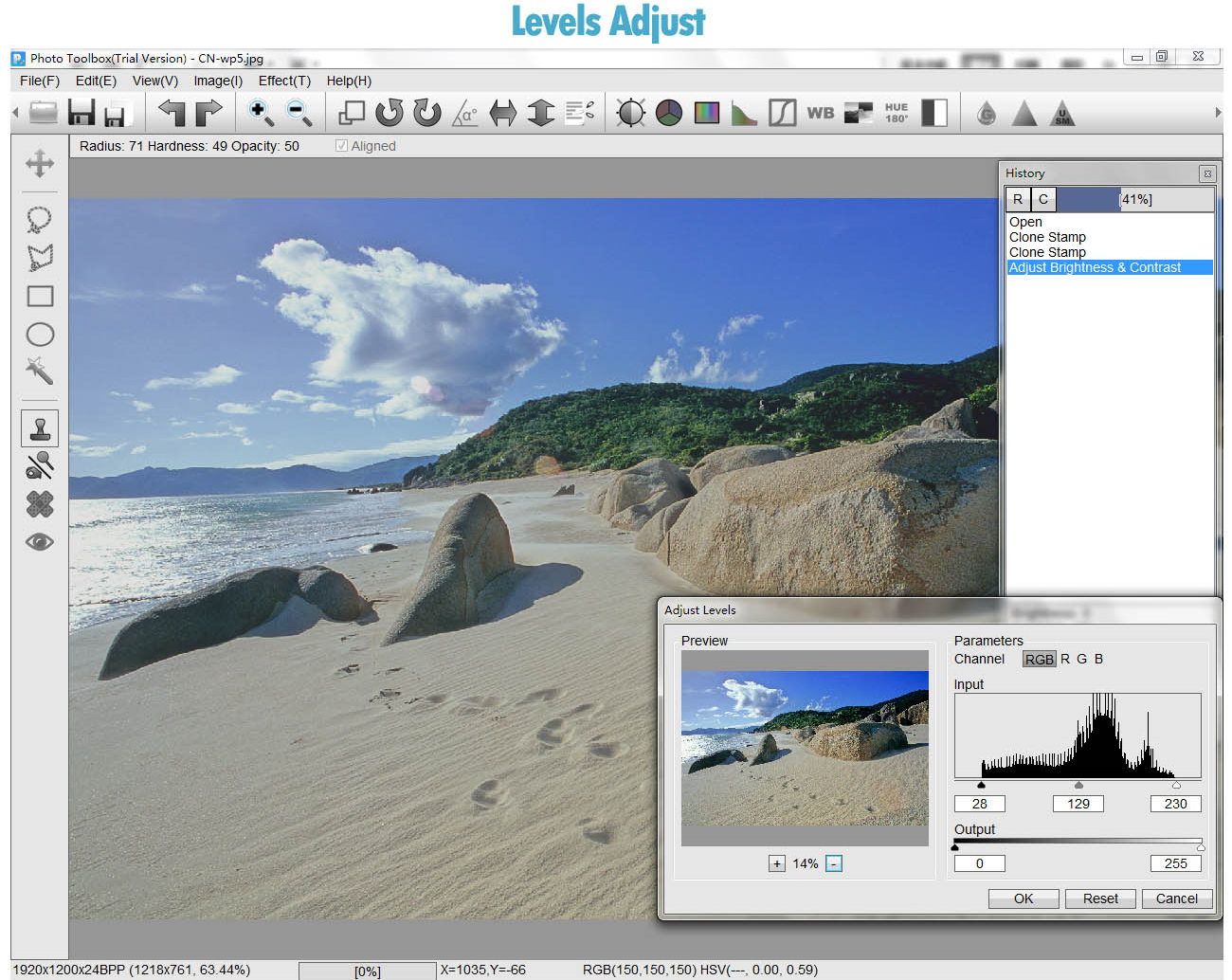Viewport: 1232px width, 980px height.
Task: Select the elliptical selection tool
Action: 40,335
